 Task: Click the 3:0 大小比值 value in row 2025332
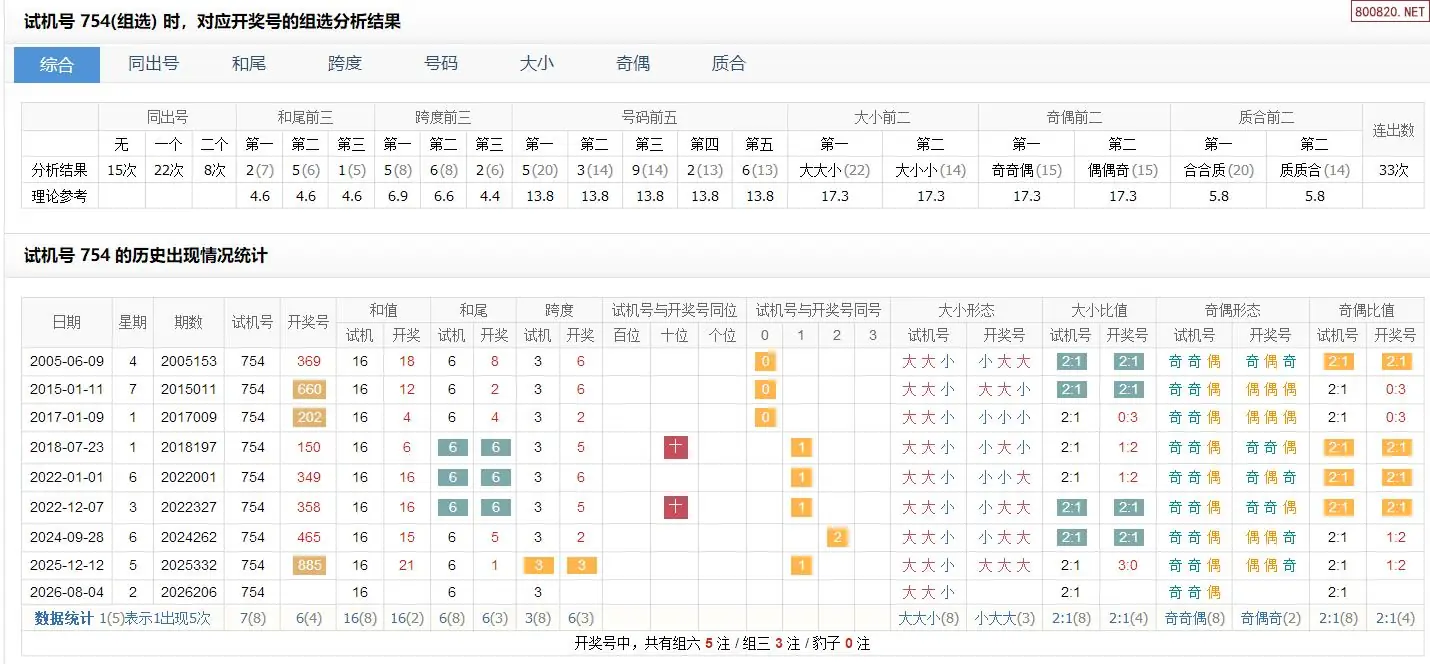pos(1128,565)
